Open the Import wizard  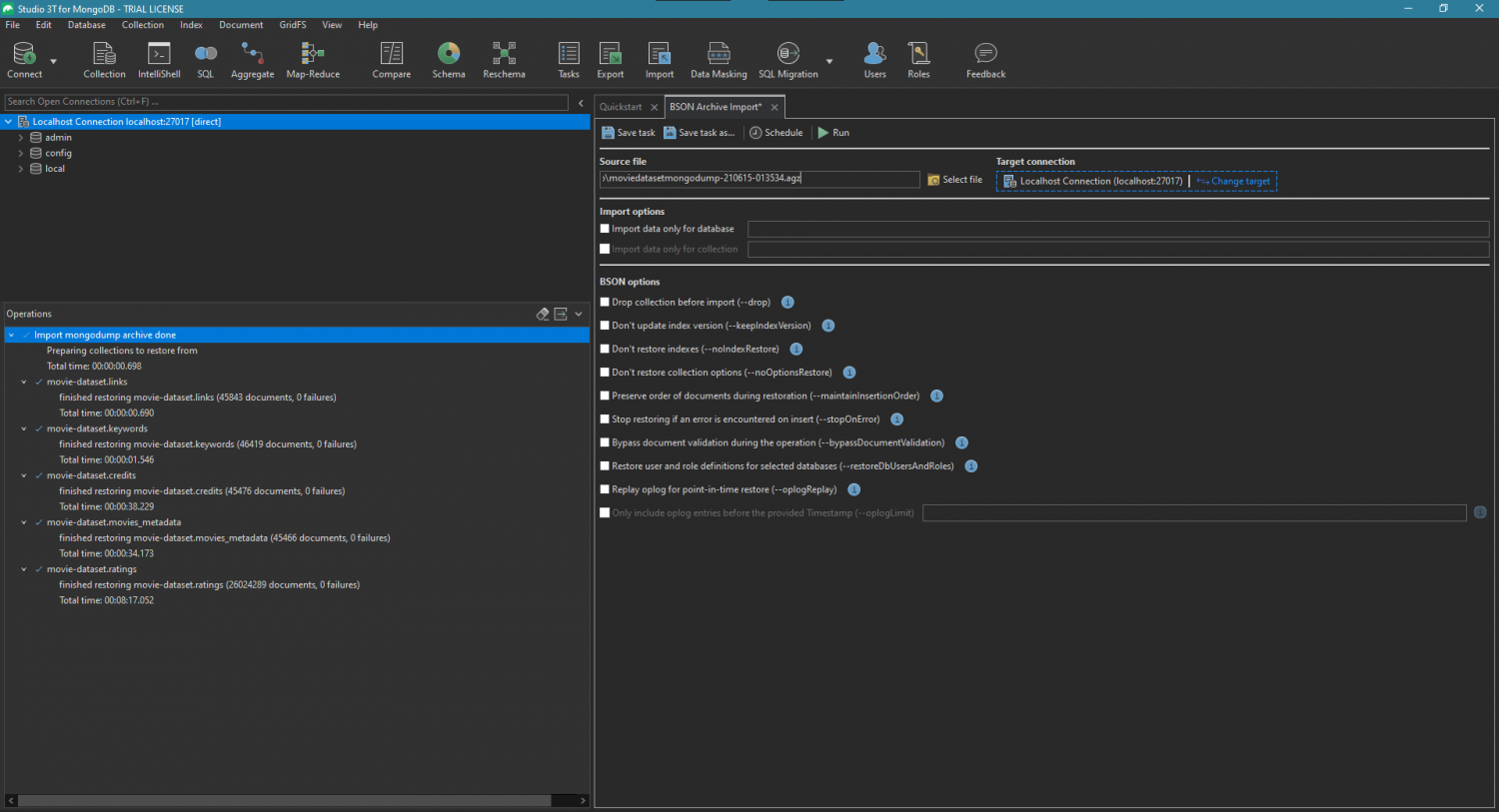pyautogui.click(x=660, y=60)
